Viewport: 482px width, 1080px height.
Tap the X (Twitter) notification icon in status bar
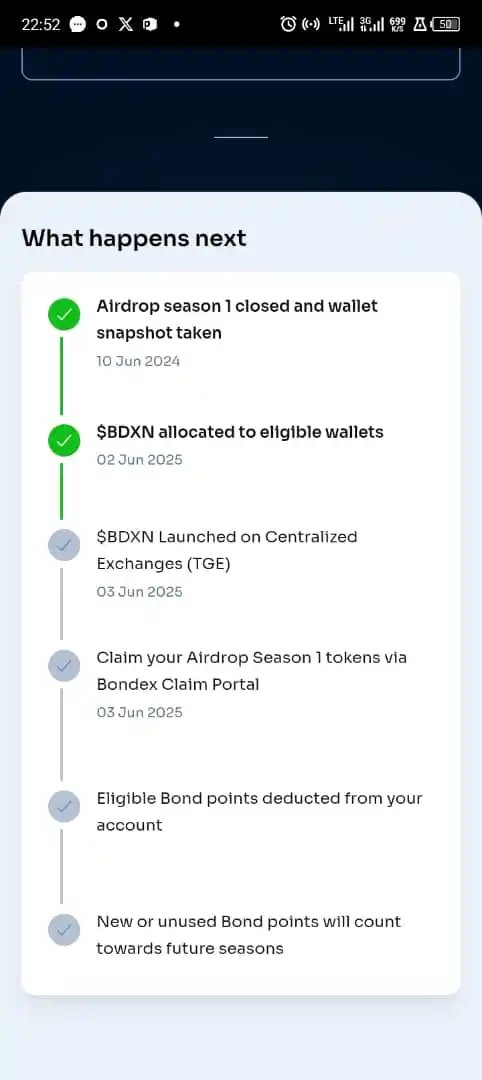click(125, 25)
